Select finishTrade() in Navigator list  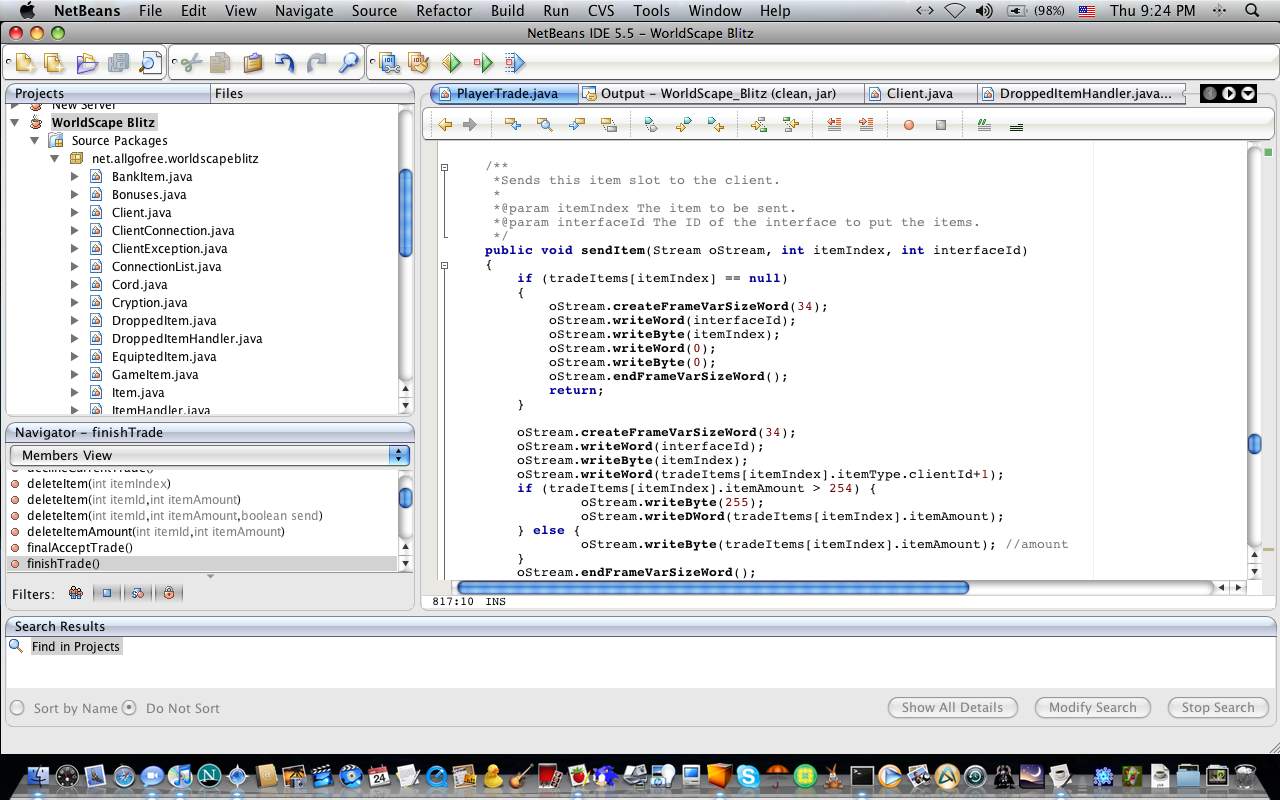click(204, 564)
